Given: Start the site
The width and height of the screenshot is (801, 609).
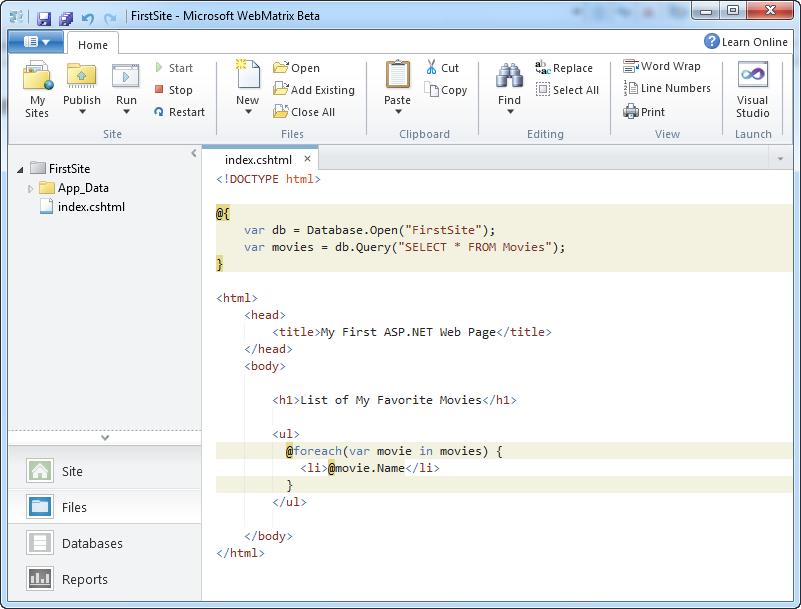Looking at the screenshot, I should [x=174, y=68].
